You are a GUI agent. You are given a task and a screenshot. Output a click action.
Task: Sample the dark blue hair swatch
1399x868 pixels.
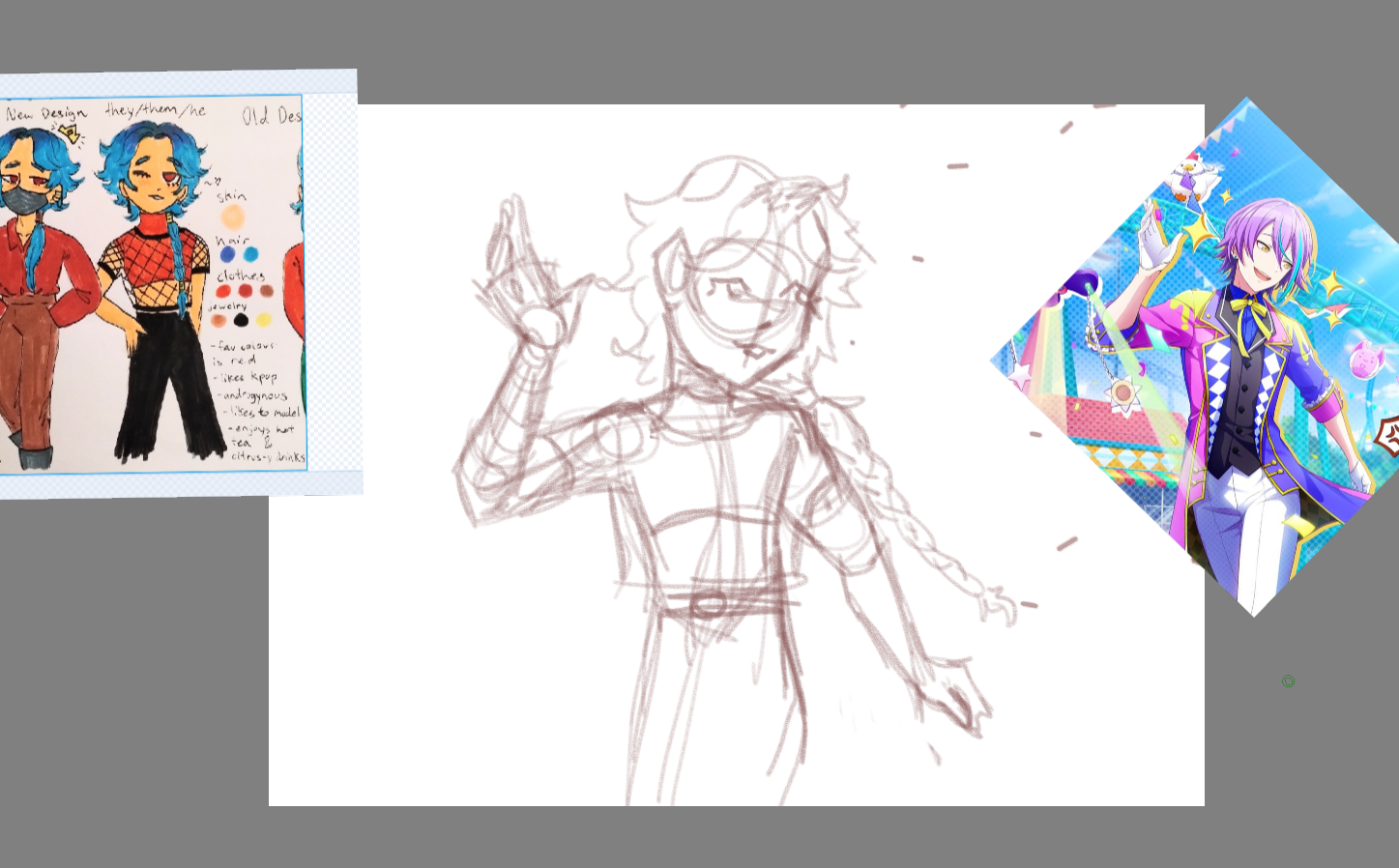click(227, 254)
